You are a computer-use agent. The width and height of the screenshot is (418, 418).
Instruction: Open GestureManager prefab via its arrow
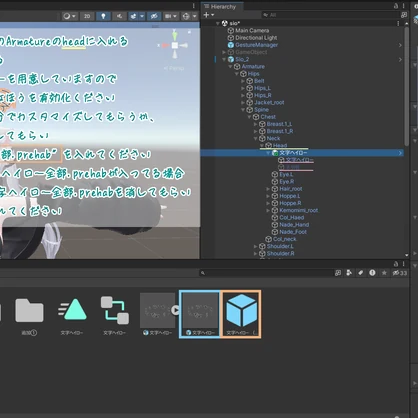[x=400, y=45]
